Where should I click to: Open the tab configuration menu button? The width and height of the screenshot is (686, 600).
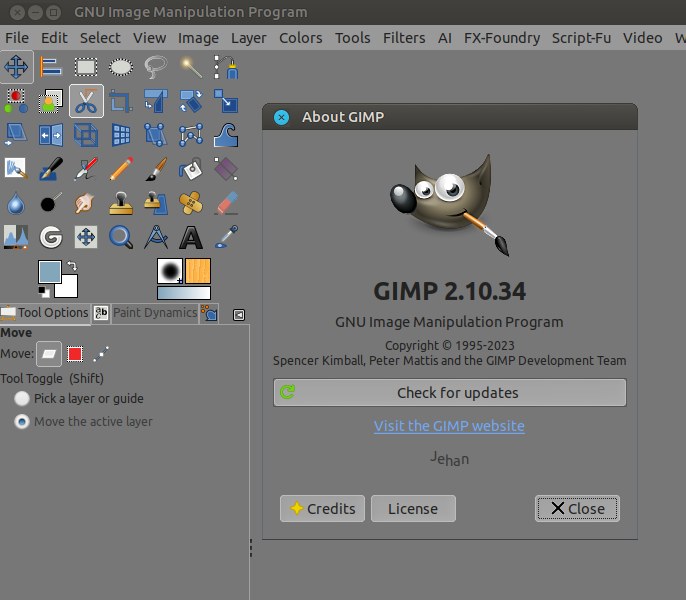239,315
